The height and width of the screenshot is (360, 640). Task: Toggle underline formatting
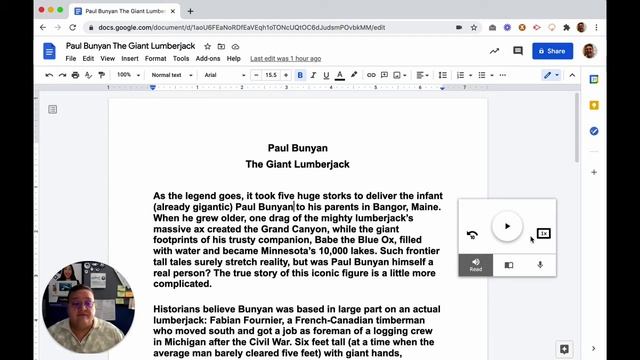pyautogui.click(x=326, y=75)
